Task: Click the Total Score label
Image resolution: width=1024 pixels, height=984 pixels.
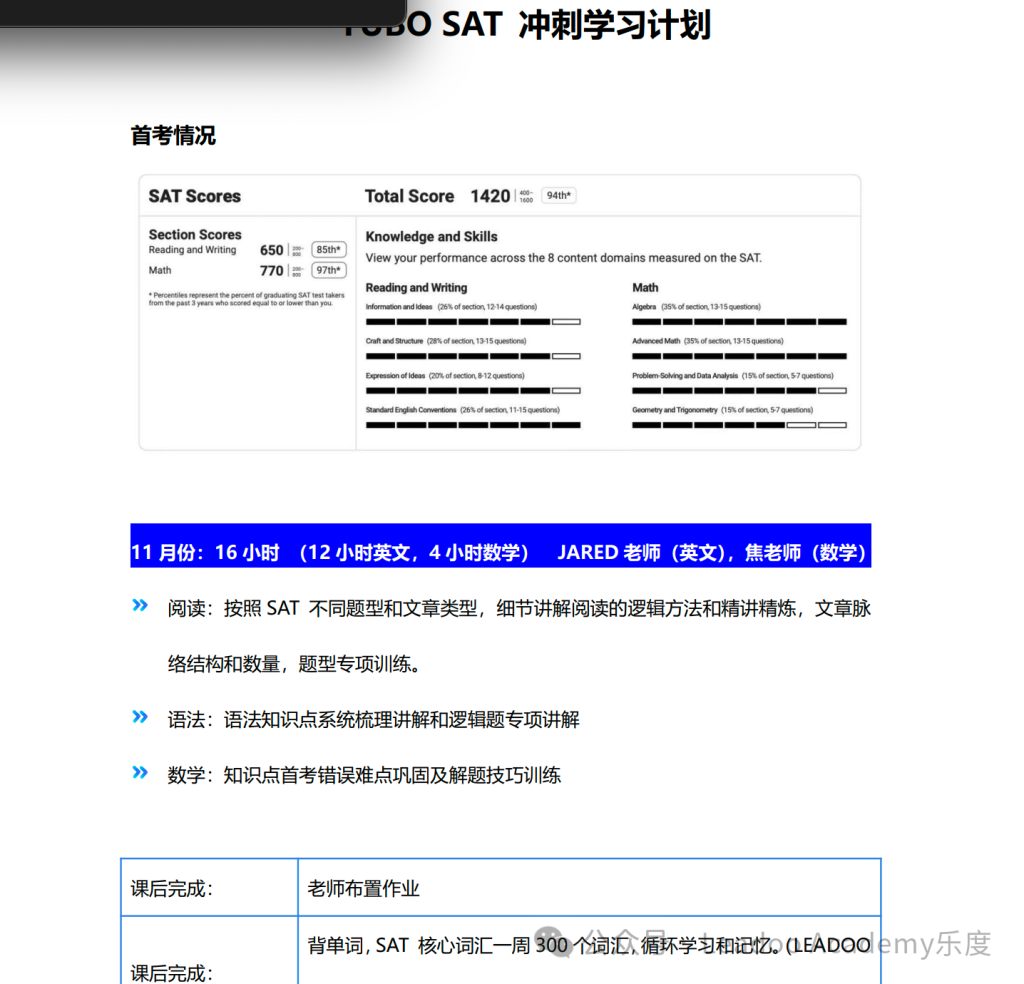Action: 409,196
